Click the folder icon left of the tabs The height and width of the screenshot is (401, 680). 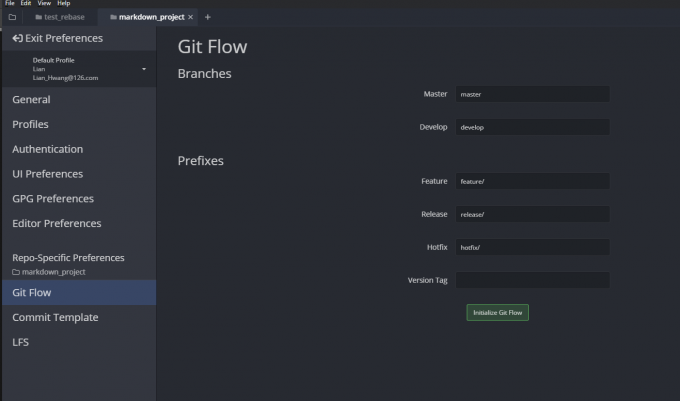point(12,17)
